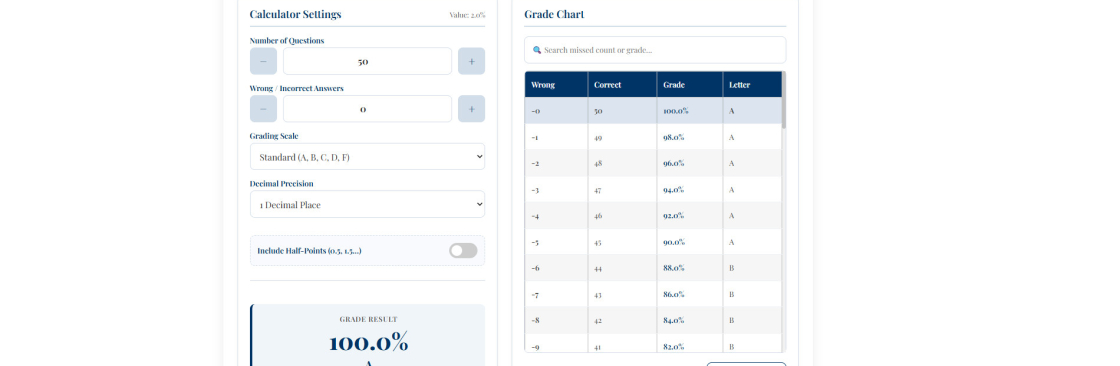Increase Wrong Answers with plus button
Viewport: 1120px width, 366px height.
click(471, 109)
